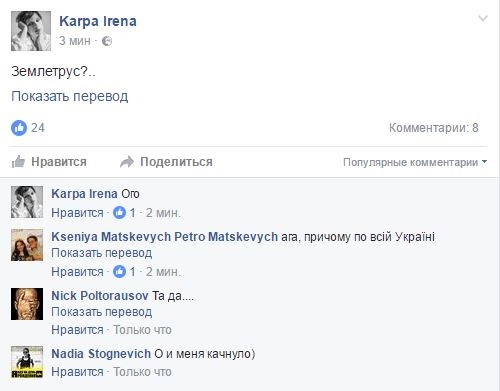Like Nick Poltorausov's comment via Нравится
The image size is (500, 391).
tap(77, 330)
